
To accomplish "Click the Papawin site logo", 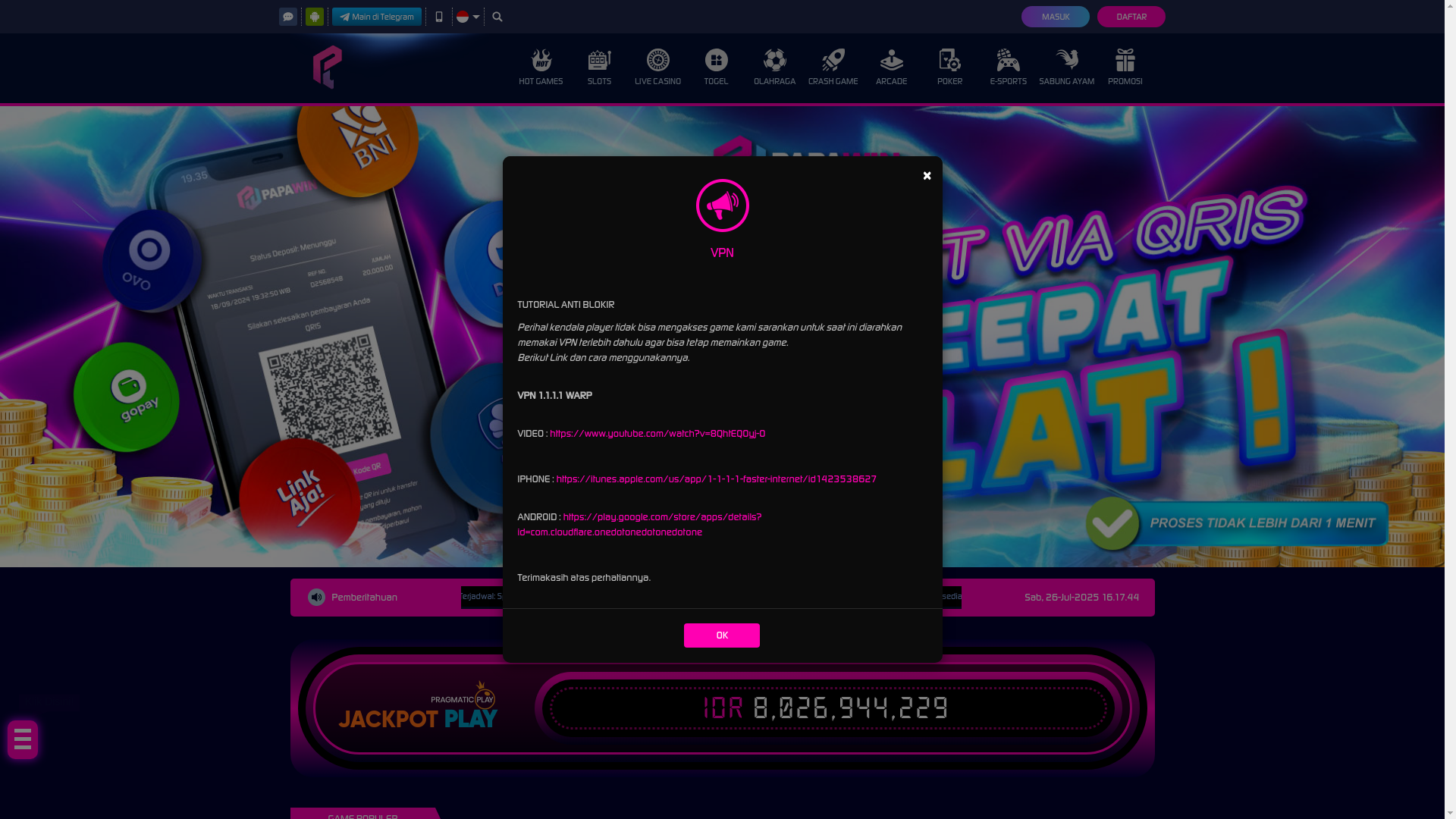I will [328, 67].
